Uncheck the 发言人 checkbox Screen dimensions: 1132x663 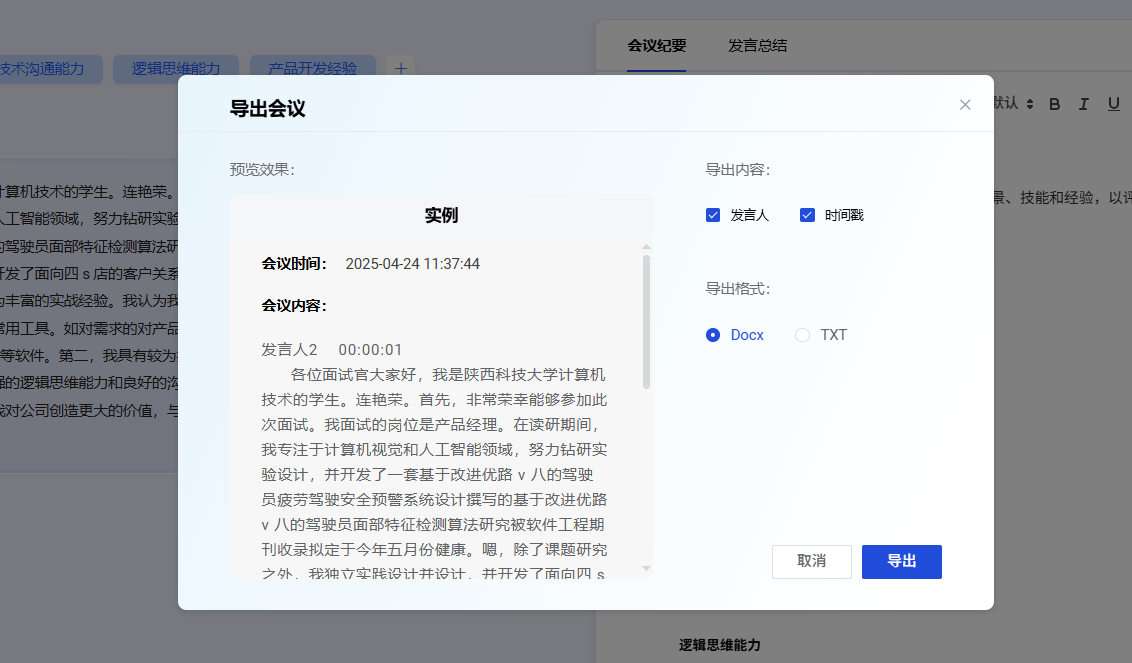click(713, 215)
